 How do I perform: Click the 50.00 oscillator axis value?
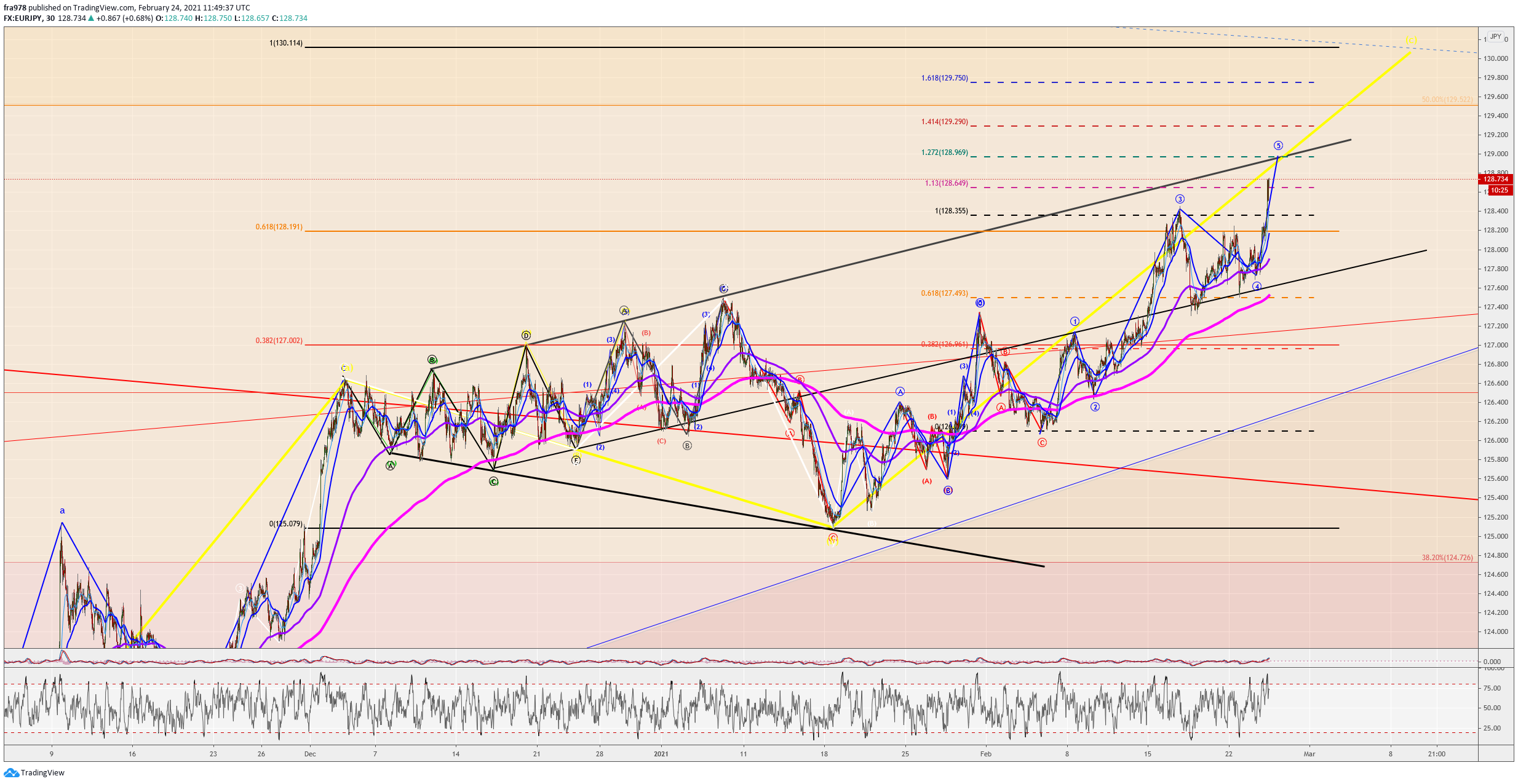point(1492,708)
